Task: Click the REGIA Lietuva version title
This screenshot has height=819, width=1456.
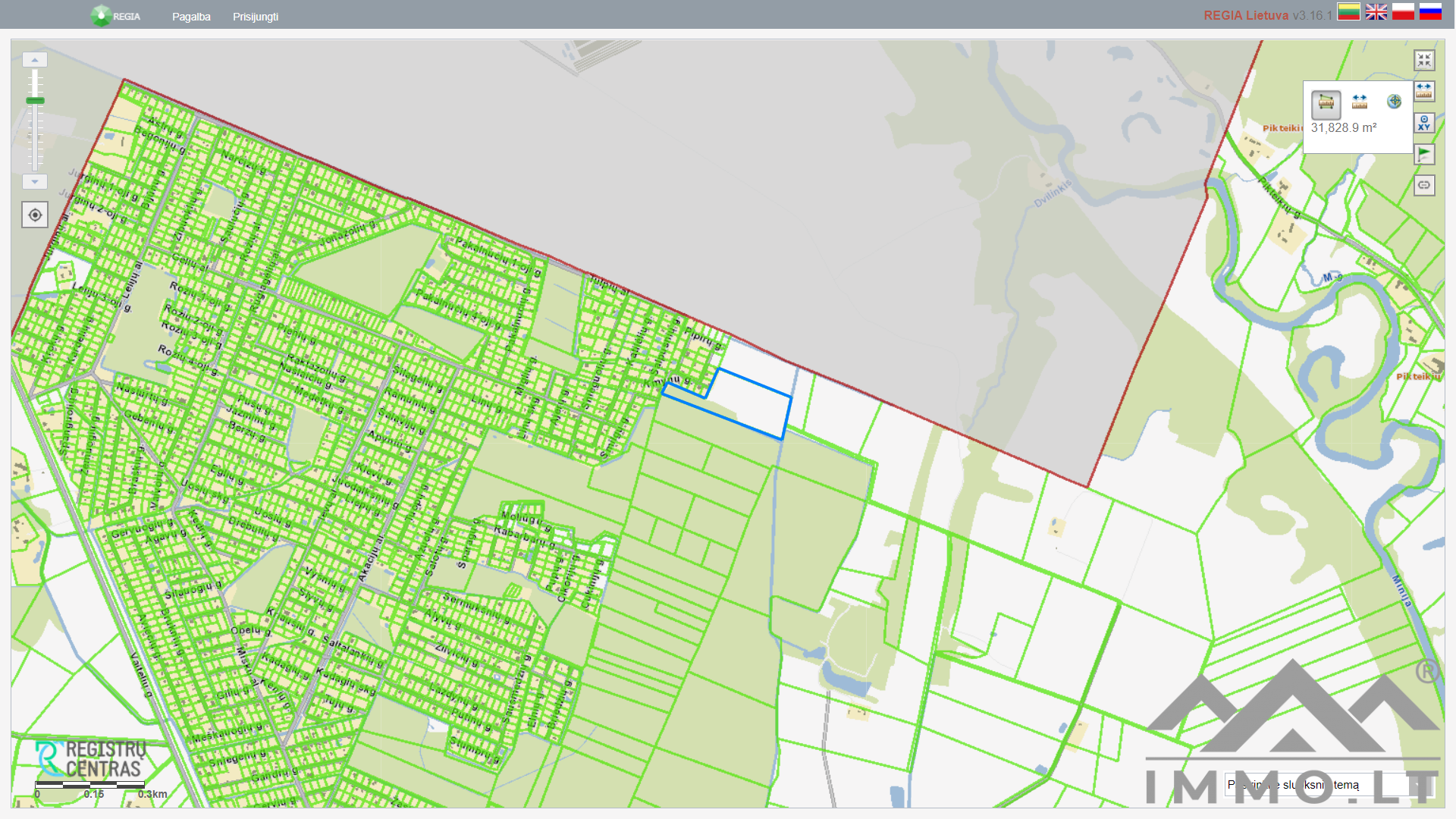Action: (x=1267, y=15)
